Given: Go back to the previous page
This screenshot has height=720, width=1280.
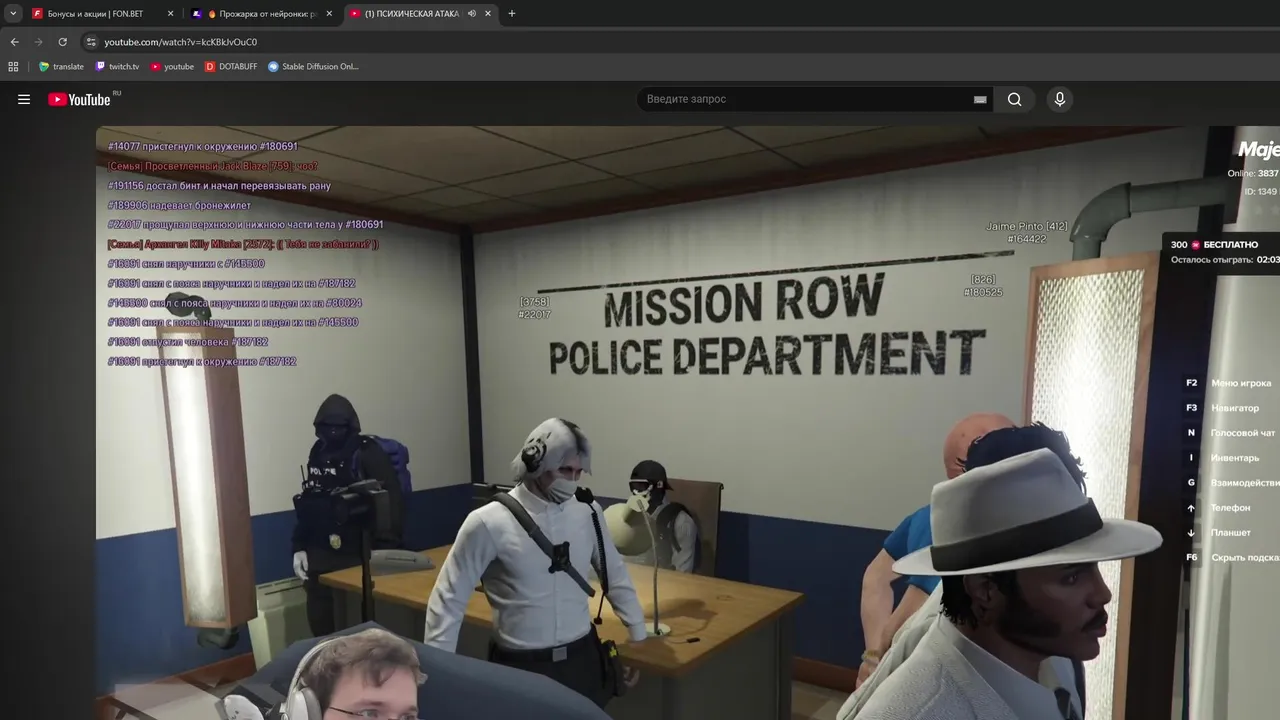Looking at the screenshot, I should click(14, 42).
